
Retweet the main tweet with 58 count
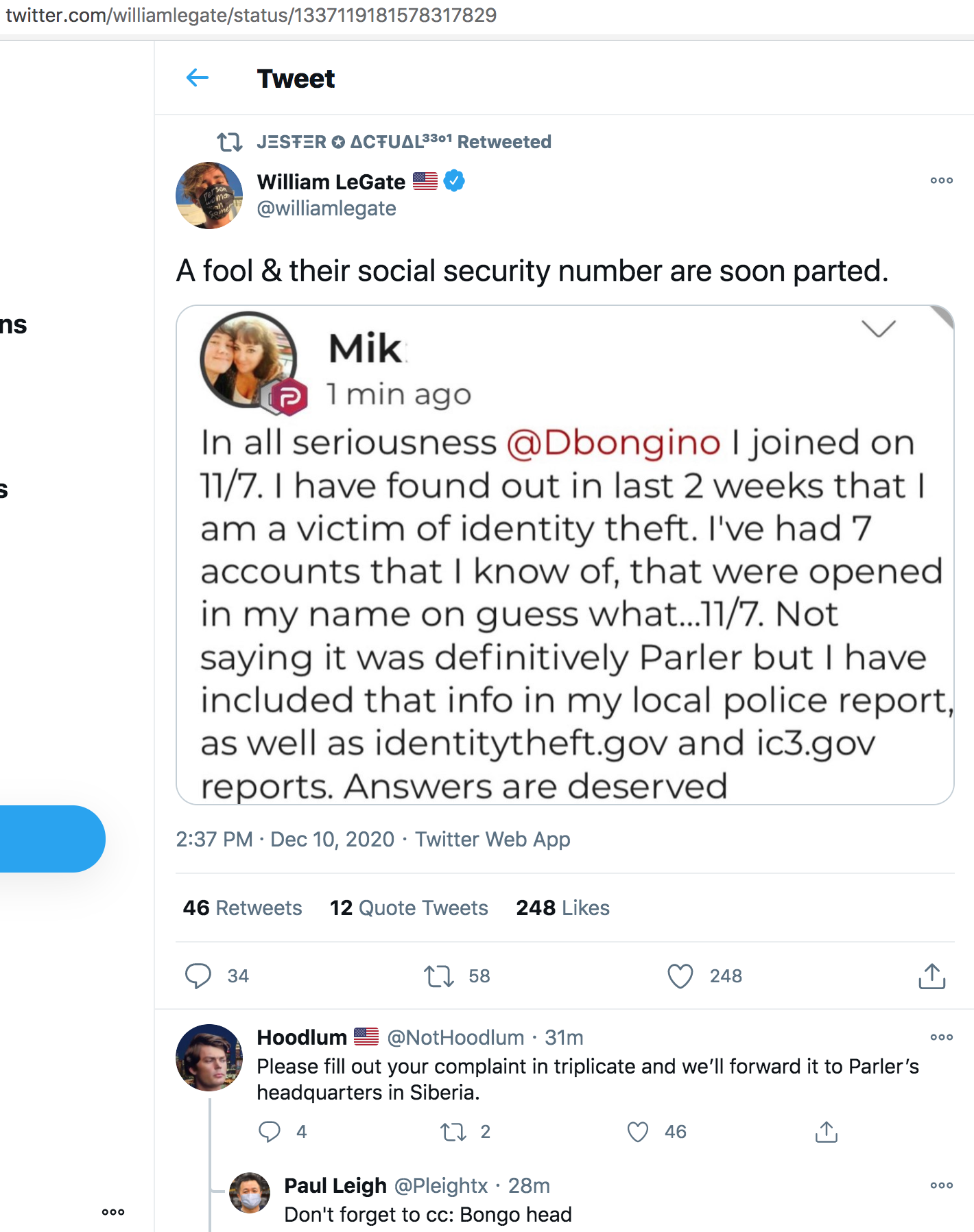(x=439, y=975)
